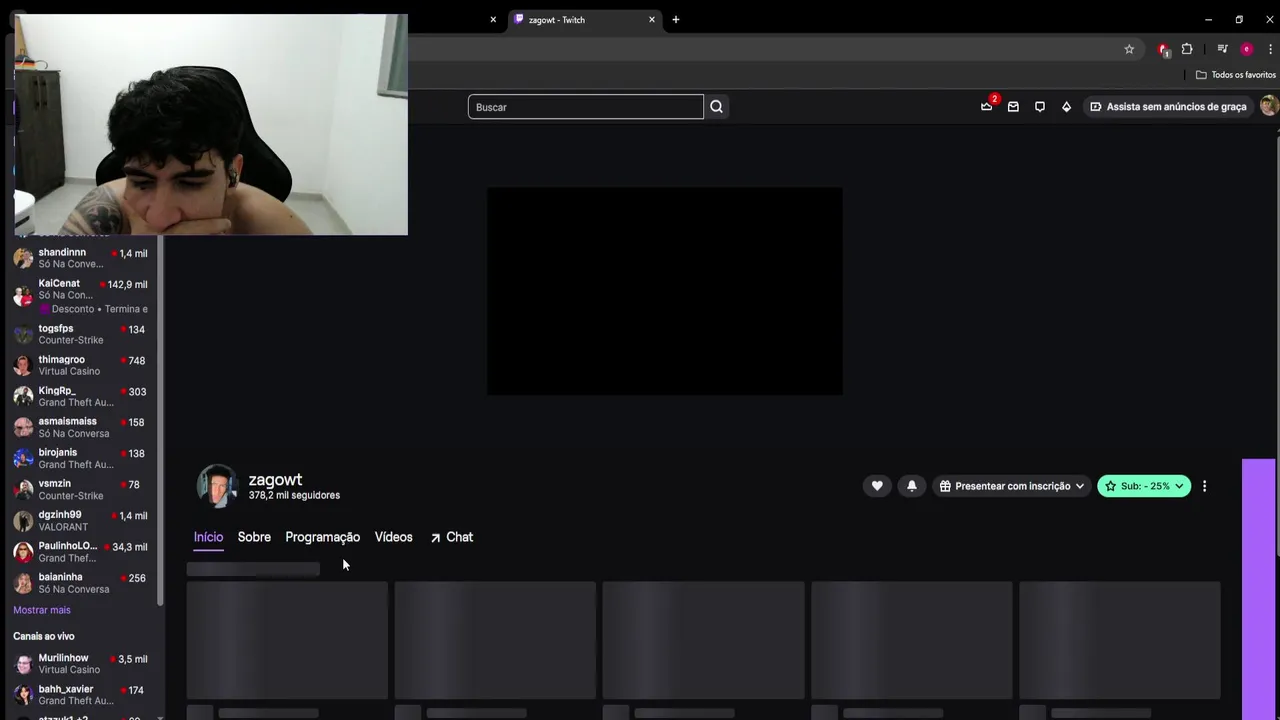This screenshot has height=720, width=1280.
Task: Open baianinha channel in sidebar
Action: tap(80, 582)
